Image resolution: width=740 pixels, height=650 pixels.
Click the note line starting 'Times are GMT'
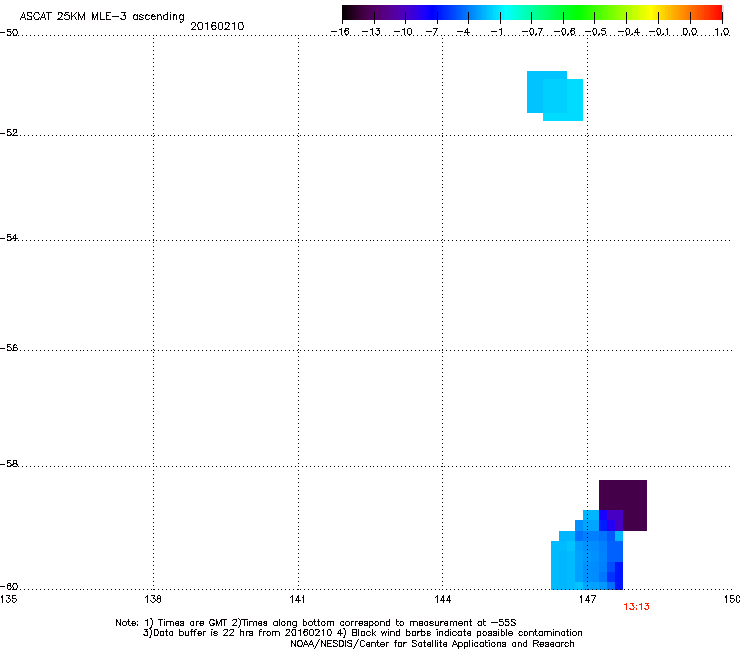pos(316,623)
